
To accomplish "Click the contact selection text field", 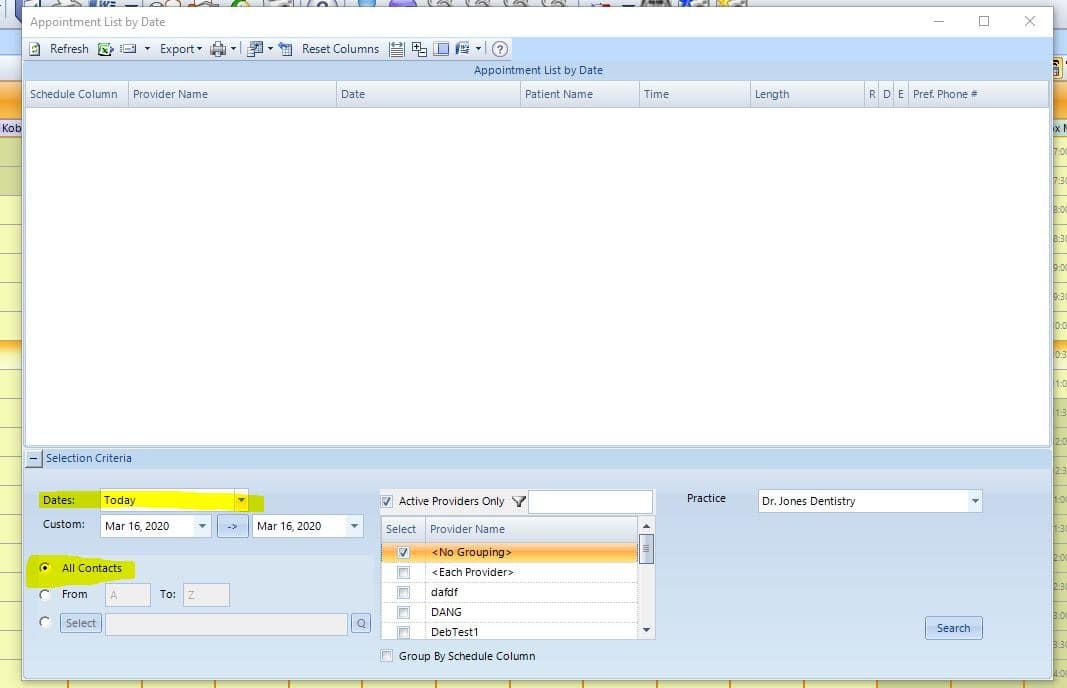I will [x=226, y=624].
